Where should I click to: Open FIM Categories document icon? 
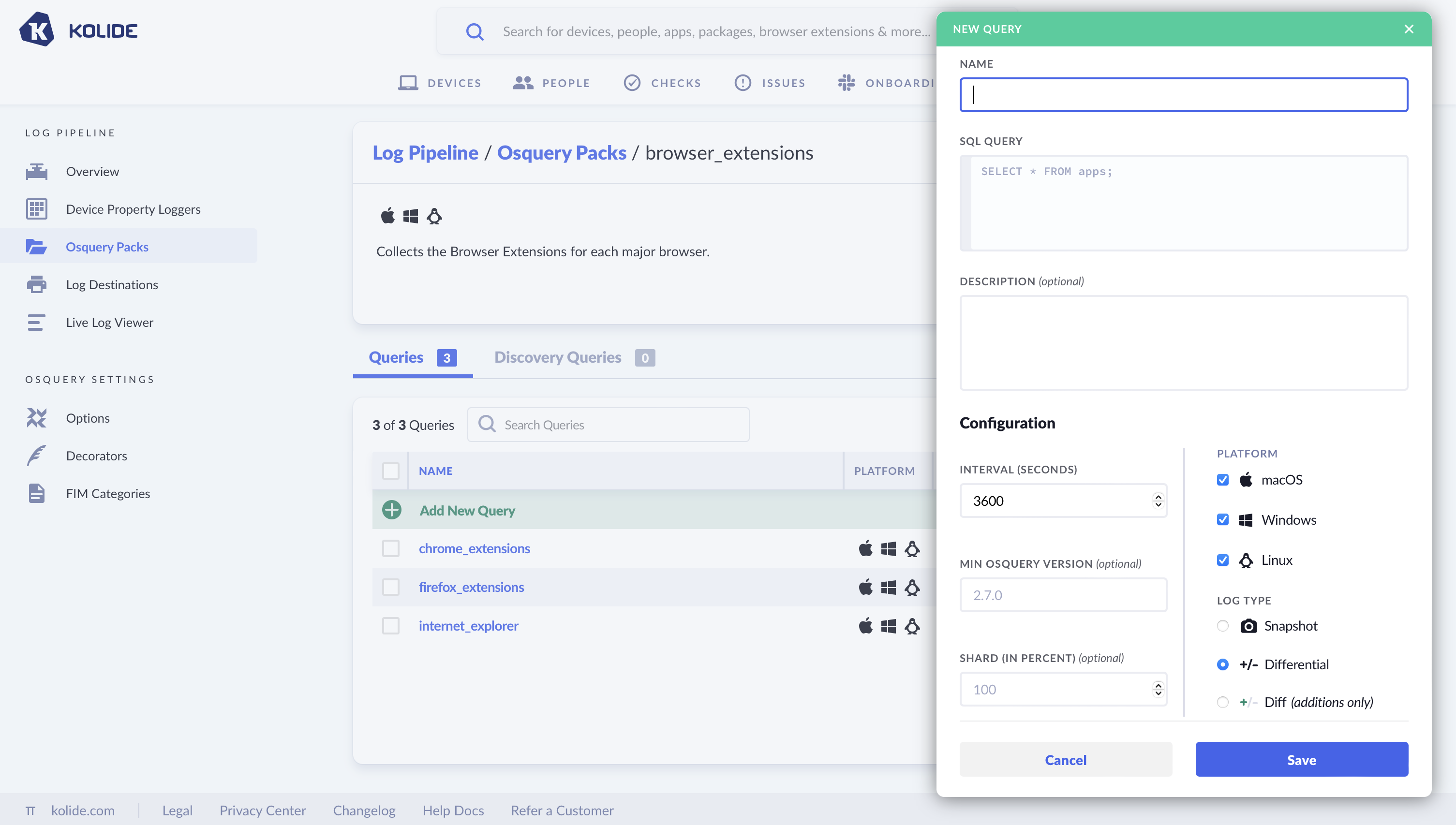point(36,494)
